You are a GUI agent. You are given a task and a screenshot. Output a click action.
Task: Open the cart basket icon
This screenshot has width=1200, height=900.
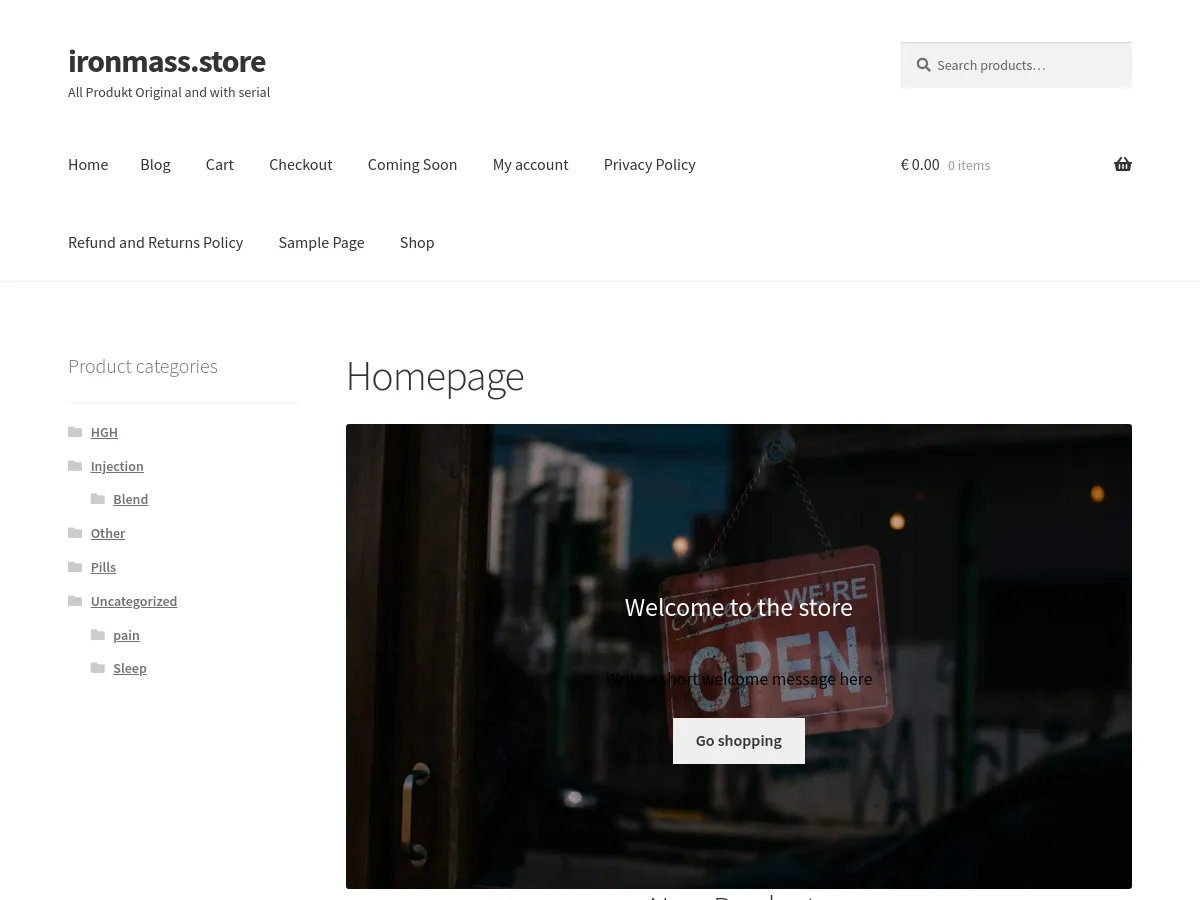click(1122, 164)
